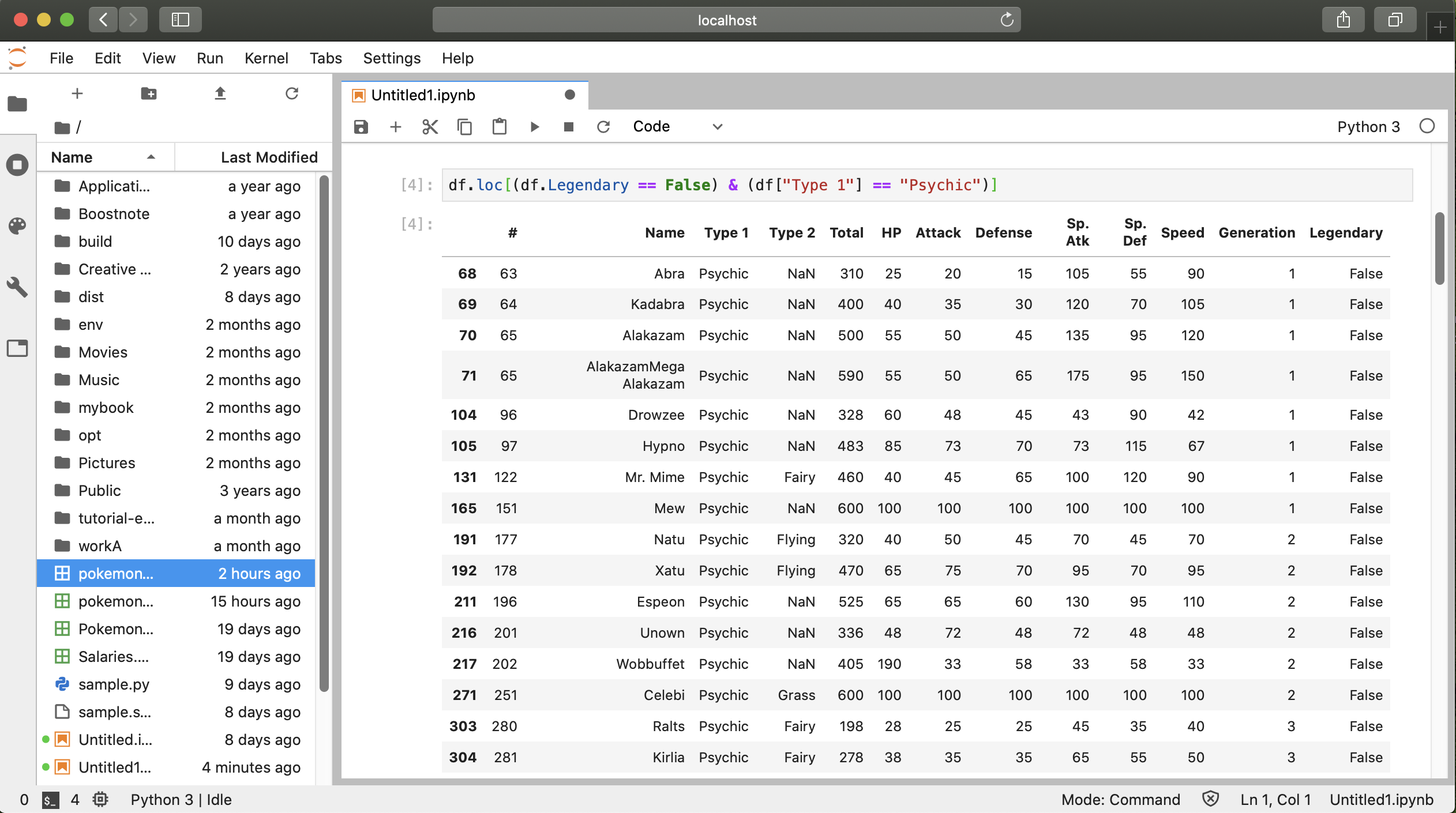Viewport: 1456px width, 813px height.
Task: Click the New Launcher plus icon
Action: point(77,93)
